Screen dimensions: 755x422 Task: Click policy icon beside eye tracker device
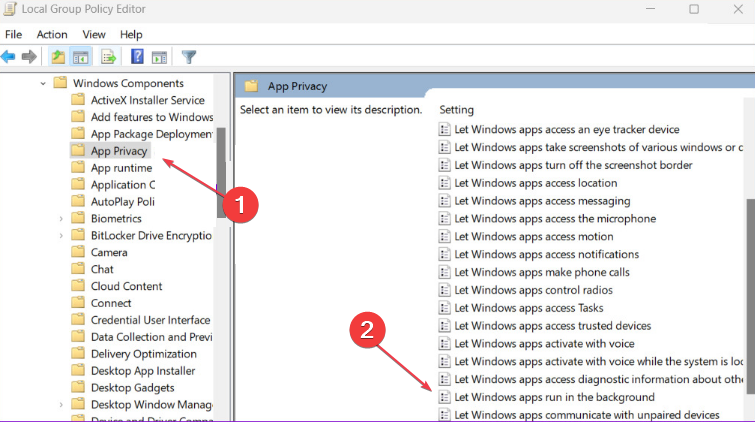[x=444, y=130]
